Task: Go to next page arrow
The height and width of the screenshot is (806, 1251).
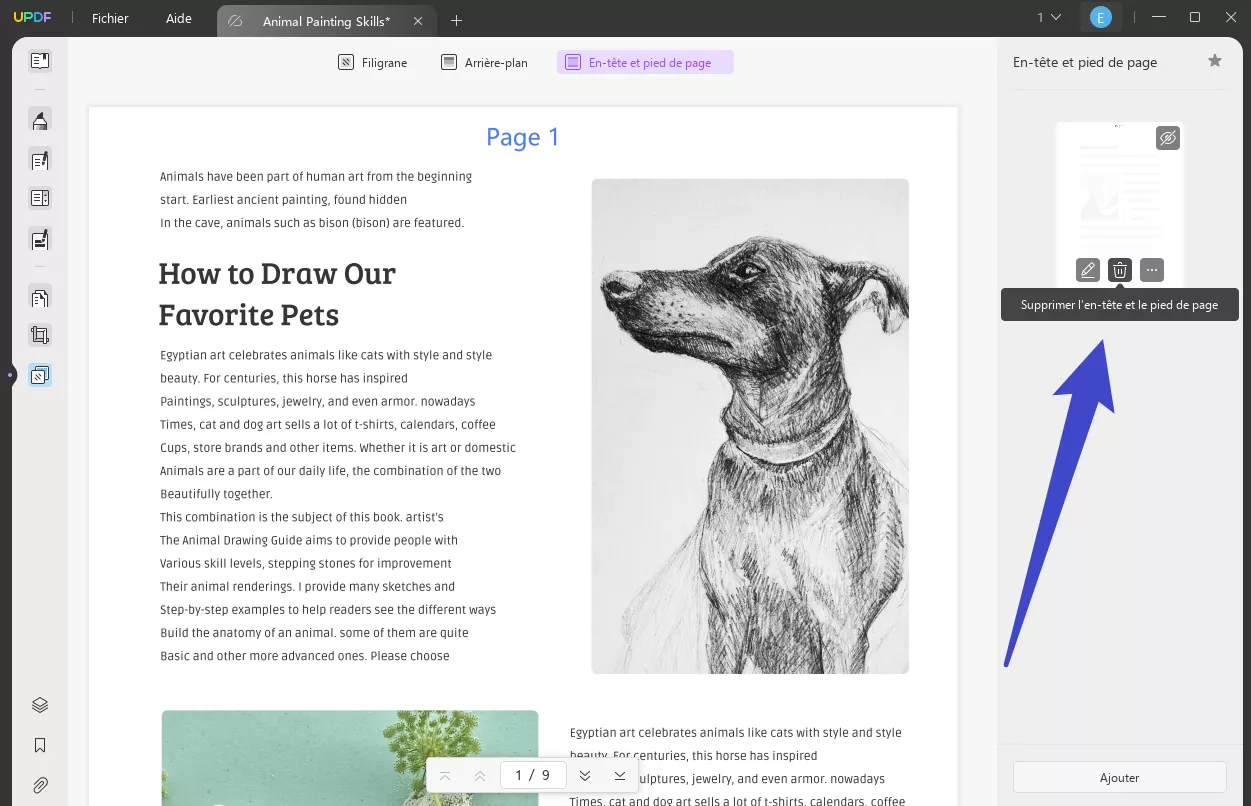Action: (x=585, y=776)
